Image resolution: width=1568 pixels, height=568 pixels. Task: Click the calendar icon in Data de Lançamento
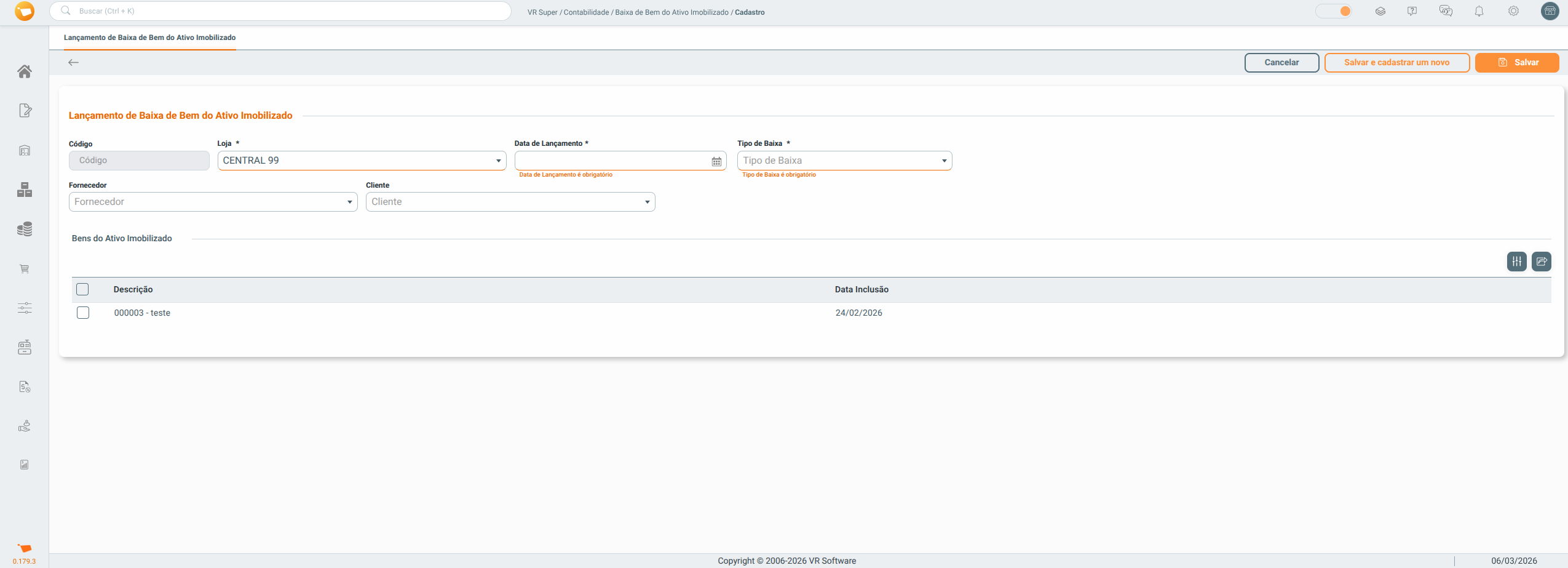pyautogui.click(x=716, y=161)
